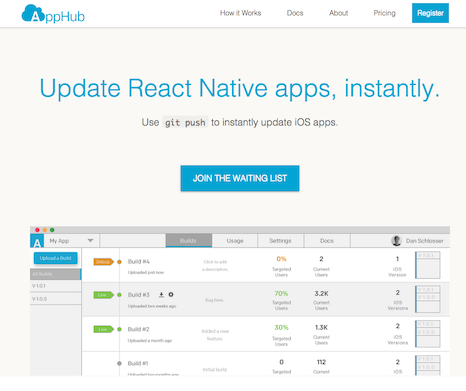466x391 pixels.
Task: View the Pricing page
Action: pos(384,13)
